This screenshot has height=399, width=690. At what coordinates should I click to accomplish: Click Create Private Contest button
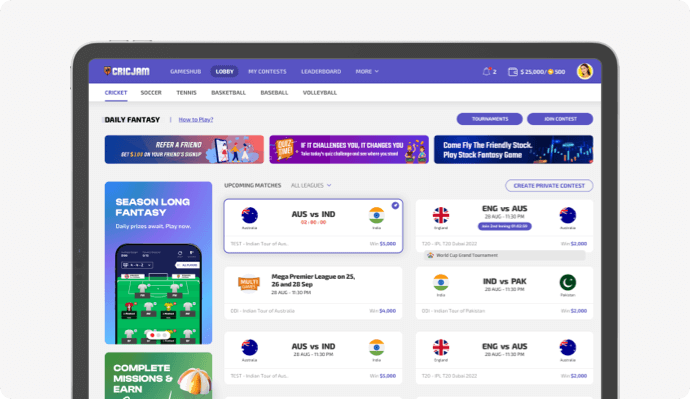[x=549, y=186]
